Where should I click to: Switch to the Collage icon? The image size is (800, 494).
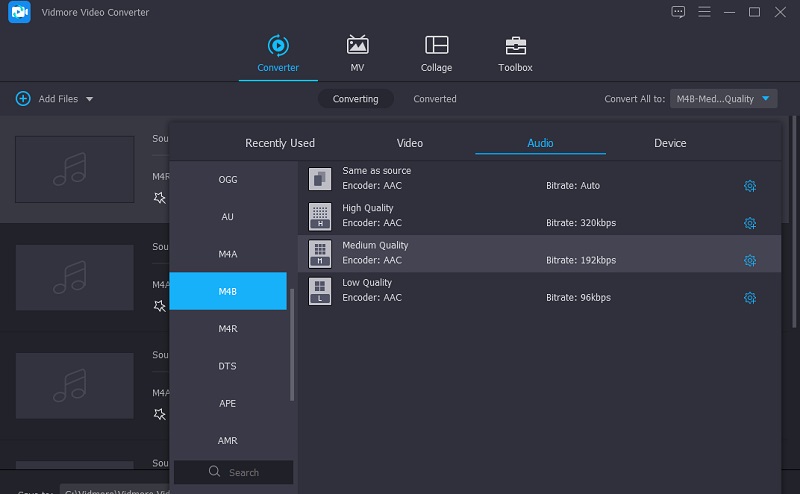436,46
